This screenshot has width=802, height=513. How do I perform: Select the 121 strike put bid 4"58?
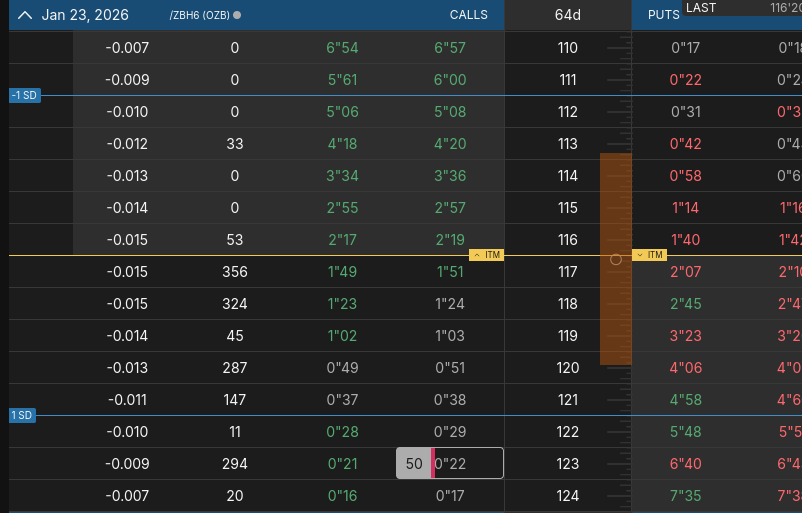click(685, 399)
